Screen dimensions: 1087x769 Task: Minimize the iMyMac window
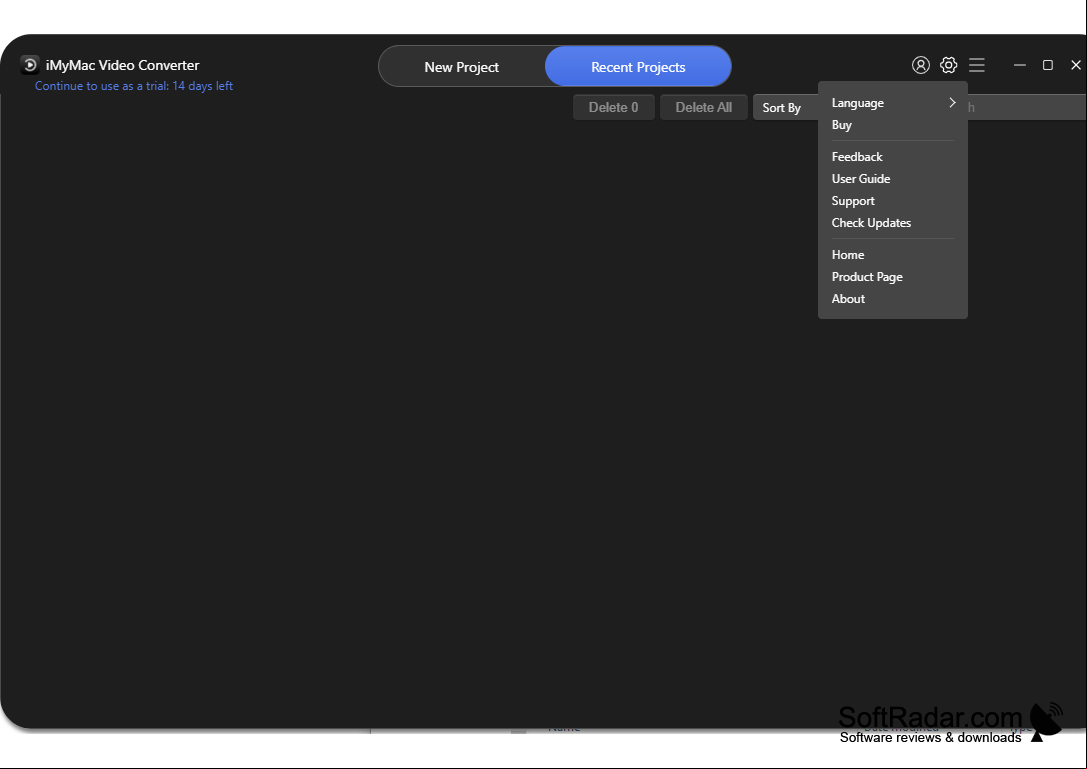(1020, 64)
